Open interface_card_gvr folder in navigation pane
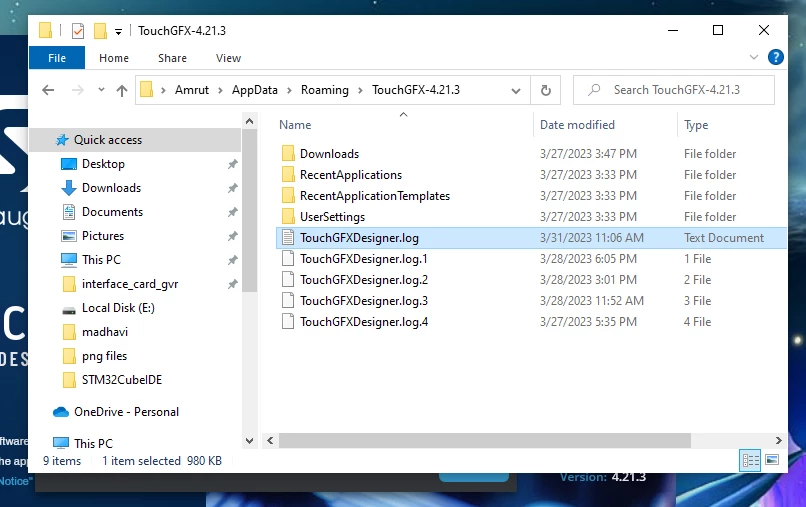 [130, 284]
